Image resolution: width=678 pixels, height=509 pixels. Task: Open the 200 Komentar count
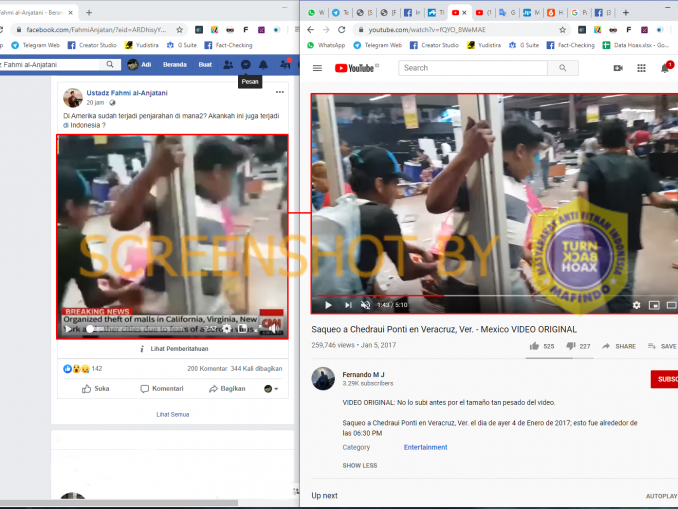207,368
